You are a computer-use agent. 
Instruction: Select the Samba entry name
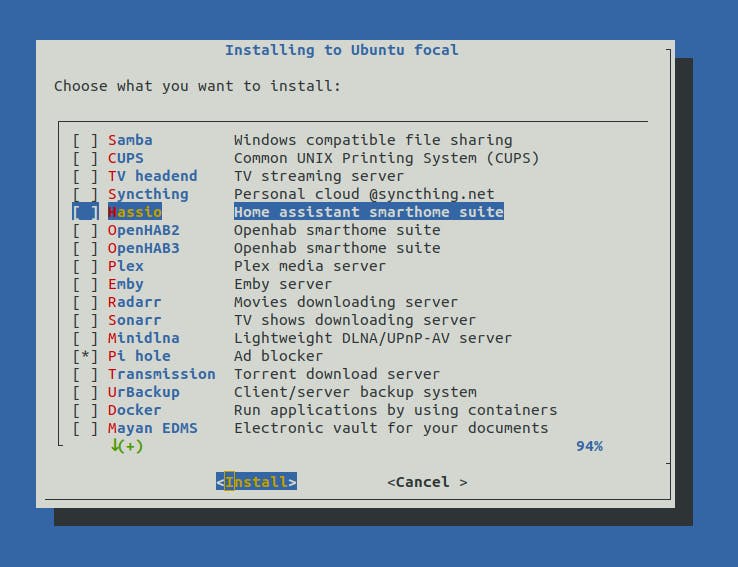click(x=130, y=140)
